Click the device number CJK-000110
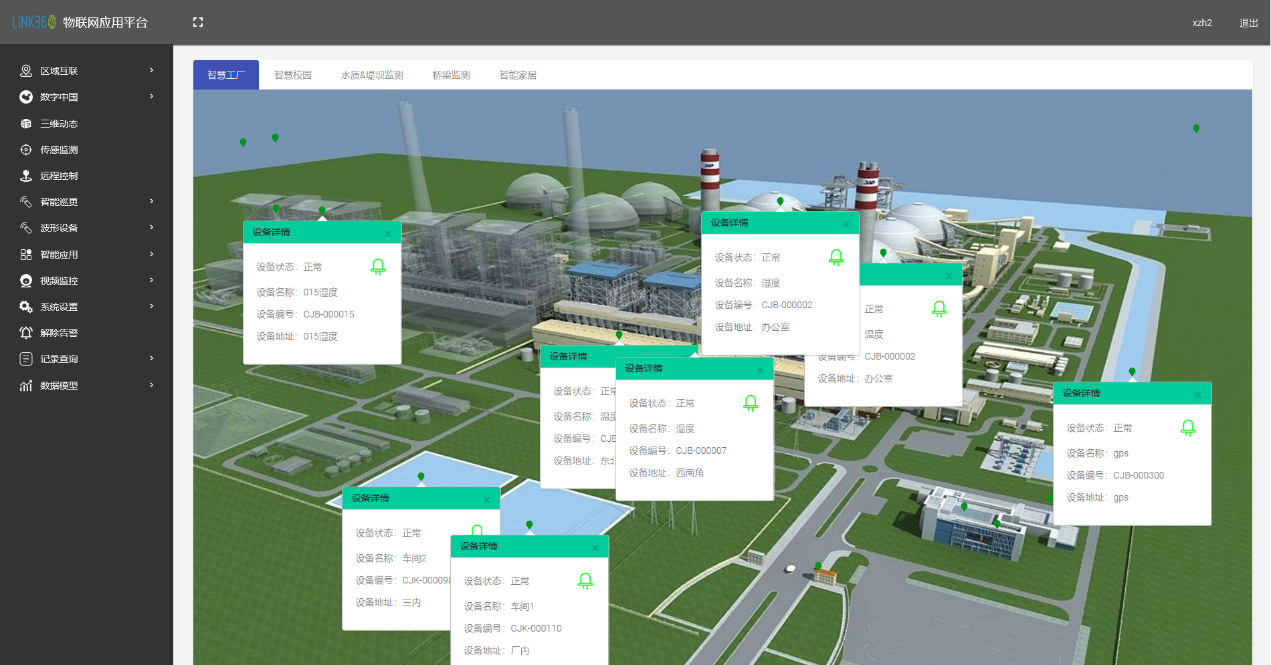1271x665 pixels. pyautogui.click(x=536, y=629)
